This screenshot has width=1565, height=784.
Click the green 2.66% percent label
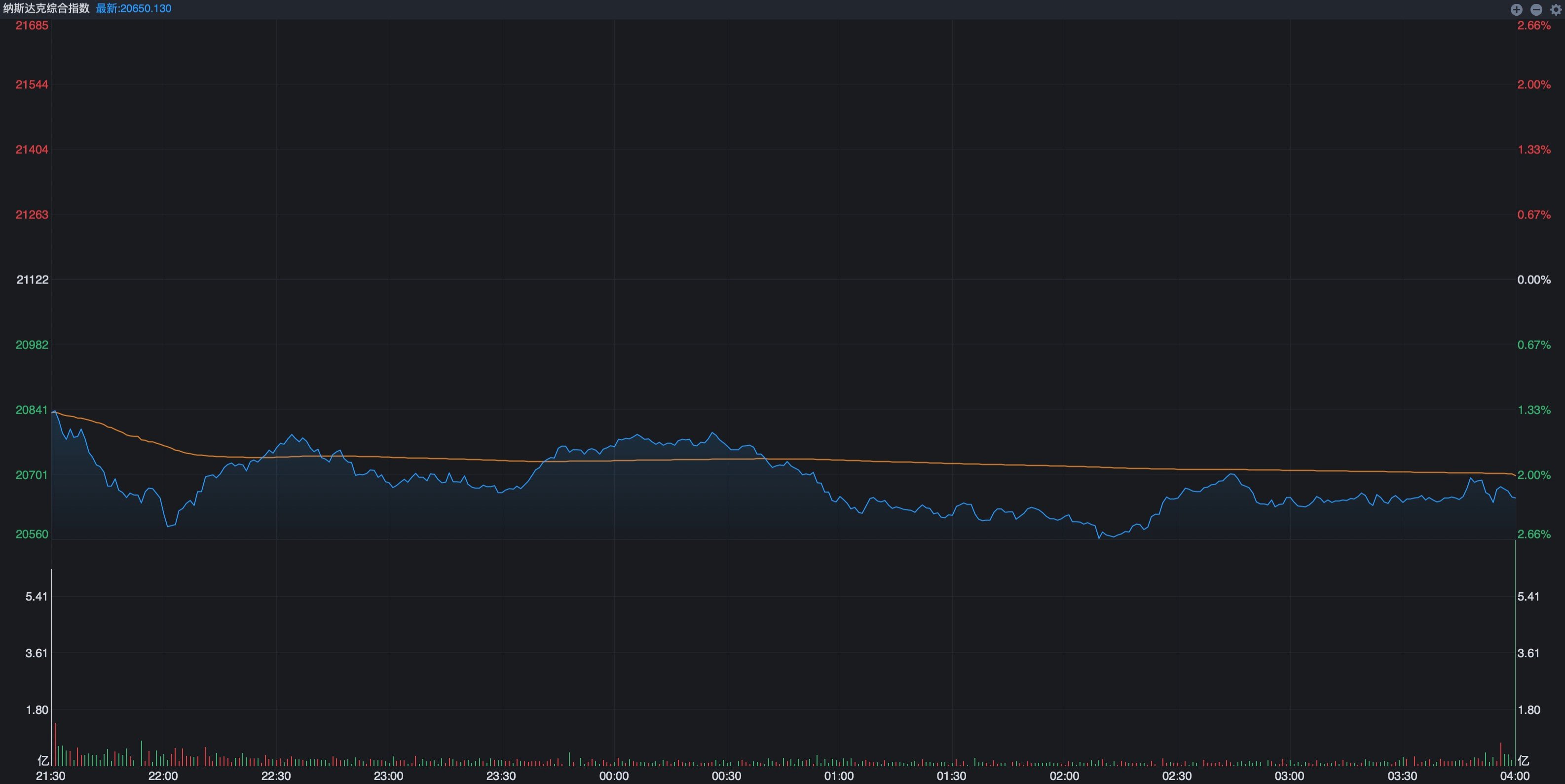tap(1534, 534)
